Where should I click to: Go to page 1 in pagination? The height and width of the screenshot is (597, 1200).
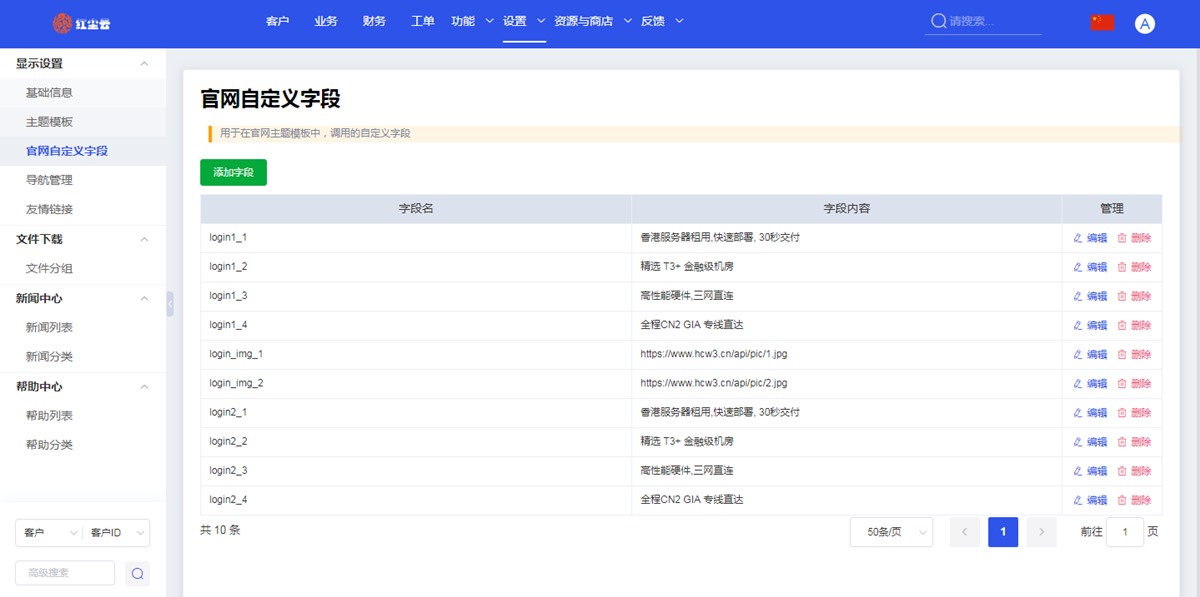coord(1003,532)
